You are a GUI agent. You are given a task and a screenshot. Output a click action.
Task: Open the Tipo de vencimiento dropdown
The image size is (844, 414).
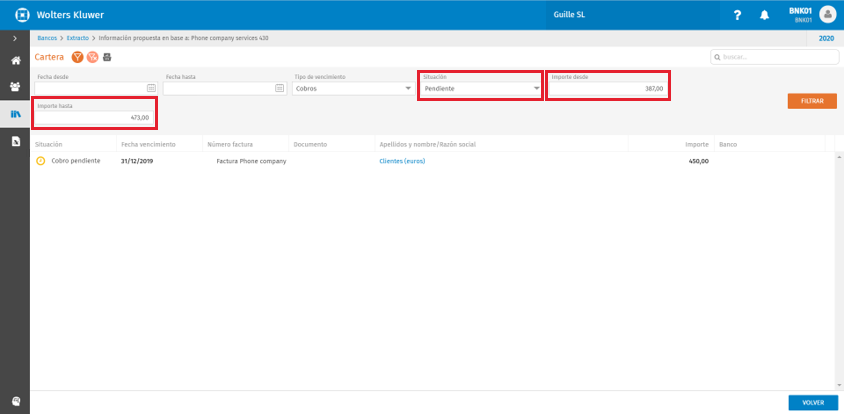pyautogui.click(x=353, y=88)
